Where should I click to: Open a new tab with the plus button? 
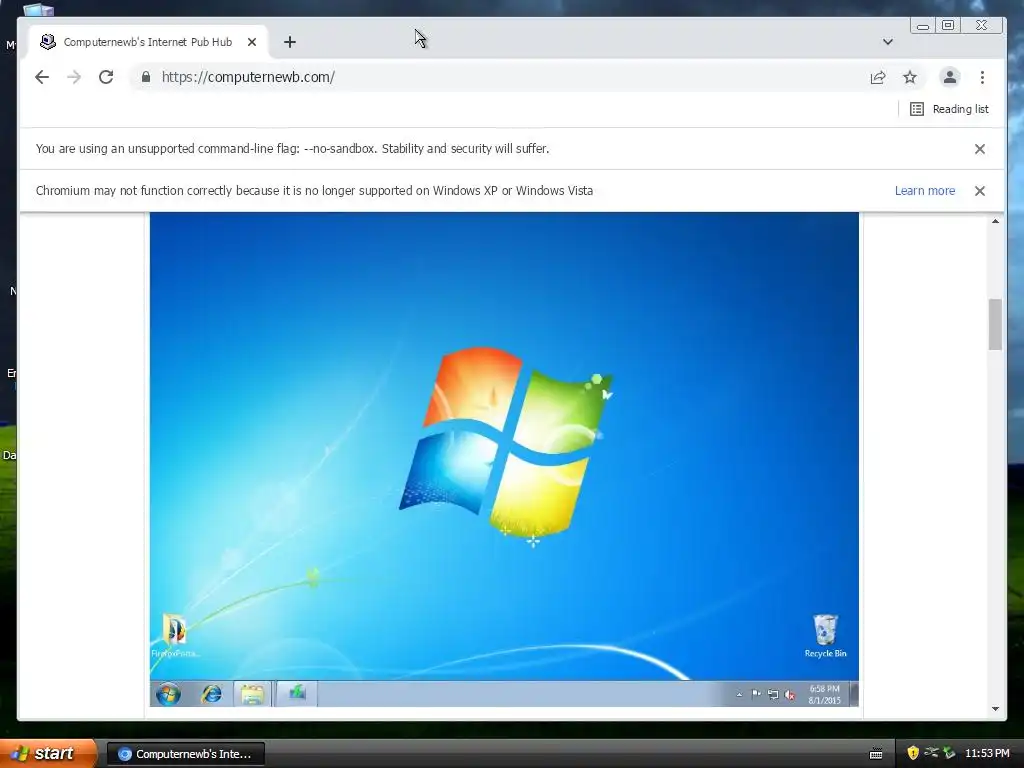tap(290, 42)
